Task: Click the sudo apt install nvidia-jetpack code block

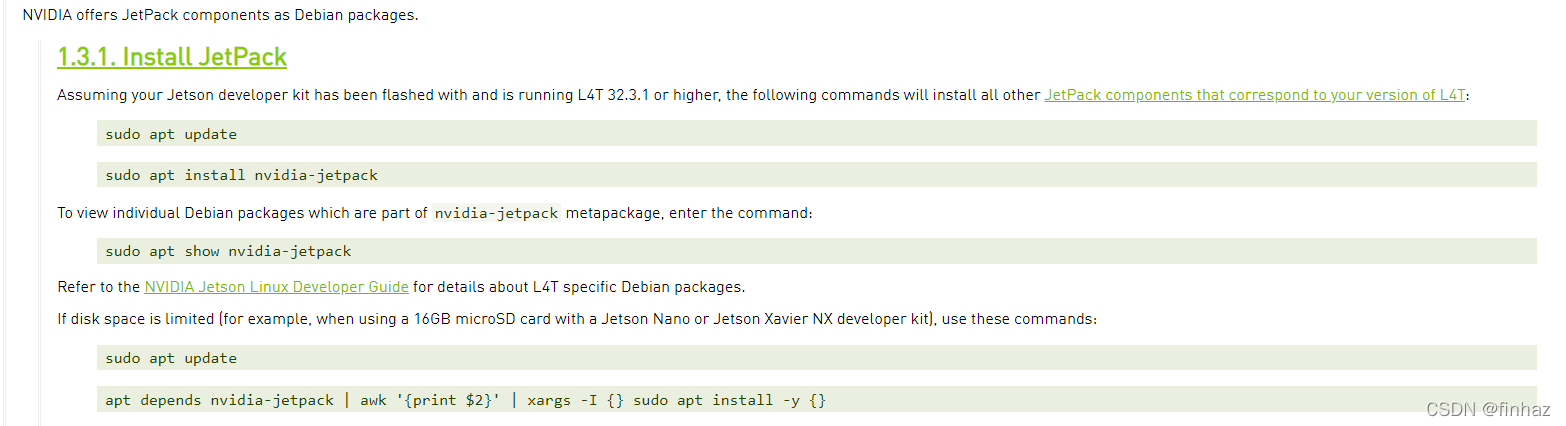Action: pyautogui.click(x=816, y=174)
